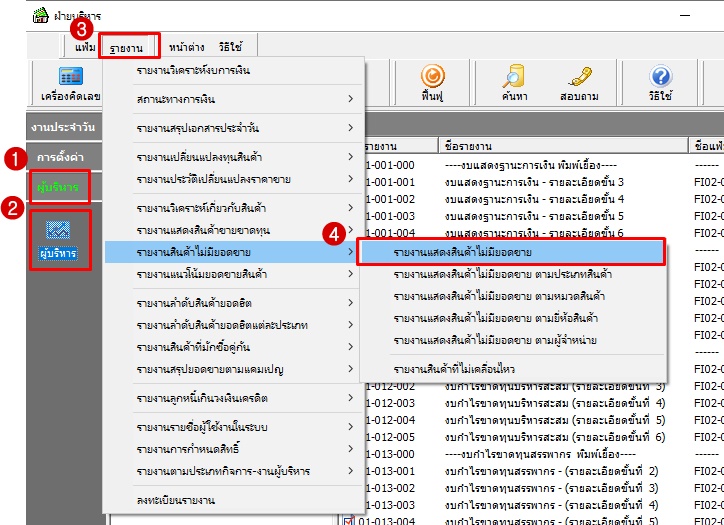
Task: Select รายงานแสดงสินค้าไม่มียอดขาย ตามยี่ห้อสินค้า
Action: coord(512,318)
